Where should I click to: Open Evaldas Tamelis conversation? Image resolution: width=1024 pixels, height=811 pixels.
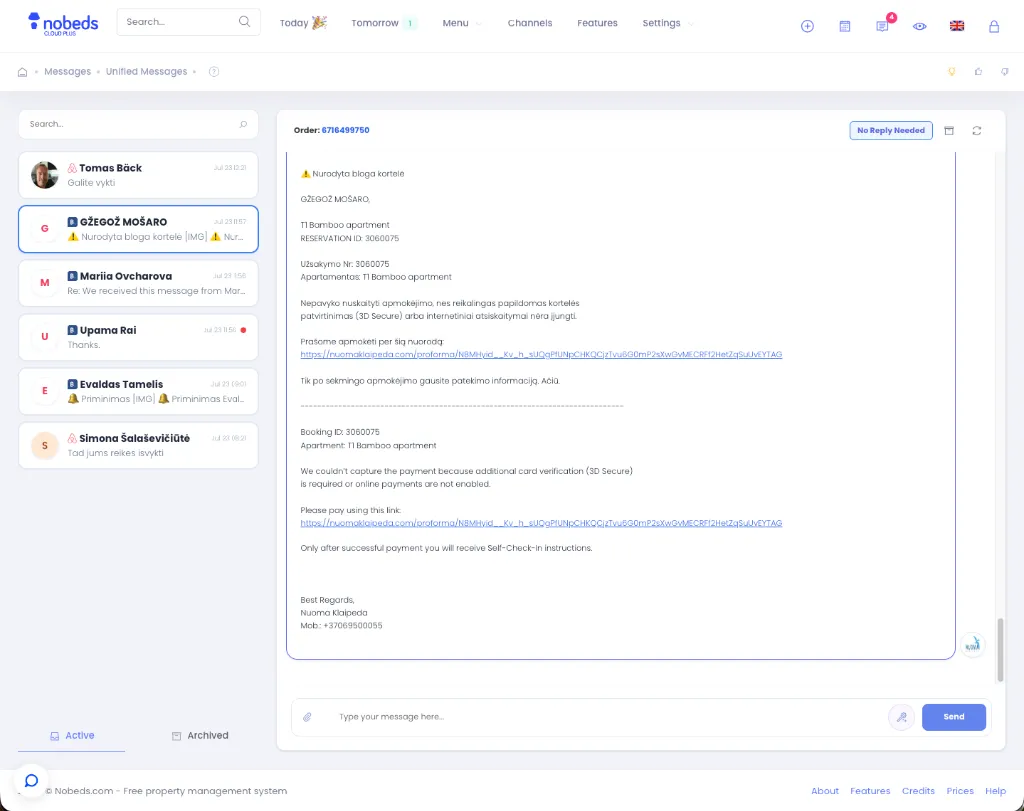point(138,392)
